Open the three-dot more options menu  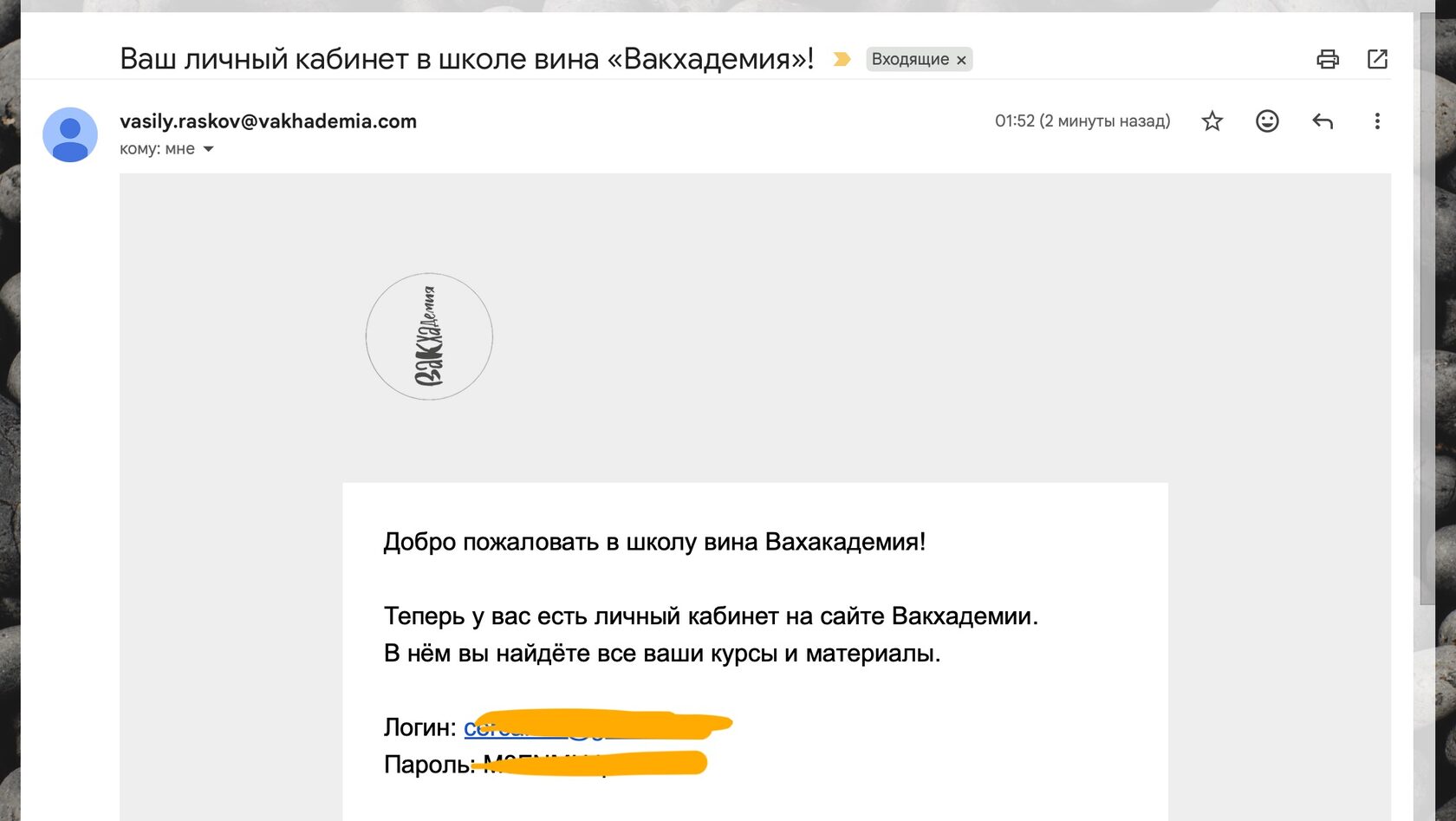click(1377, 121)
